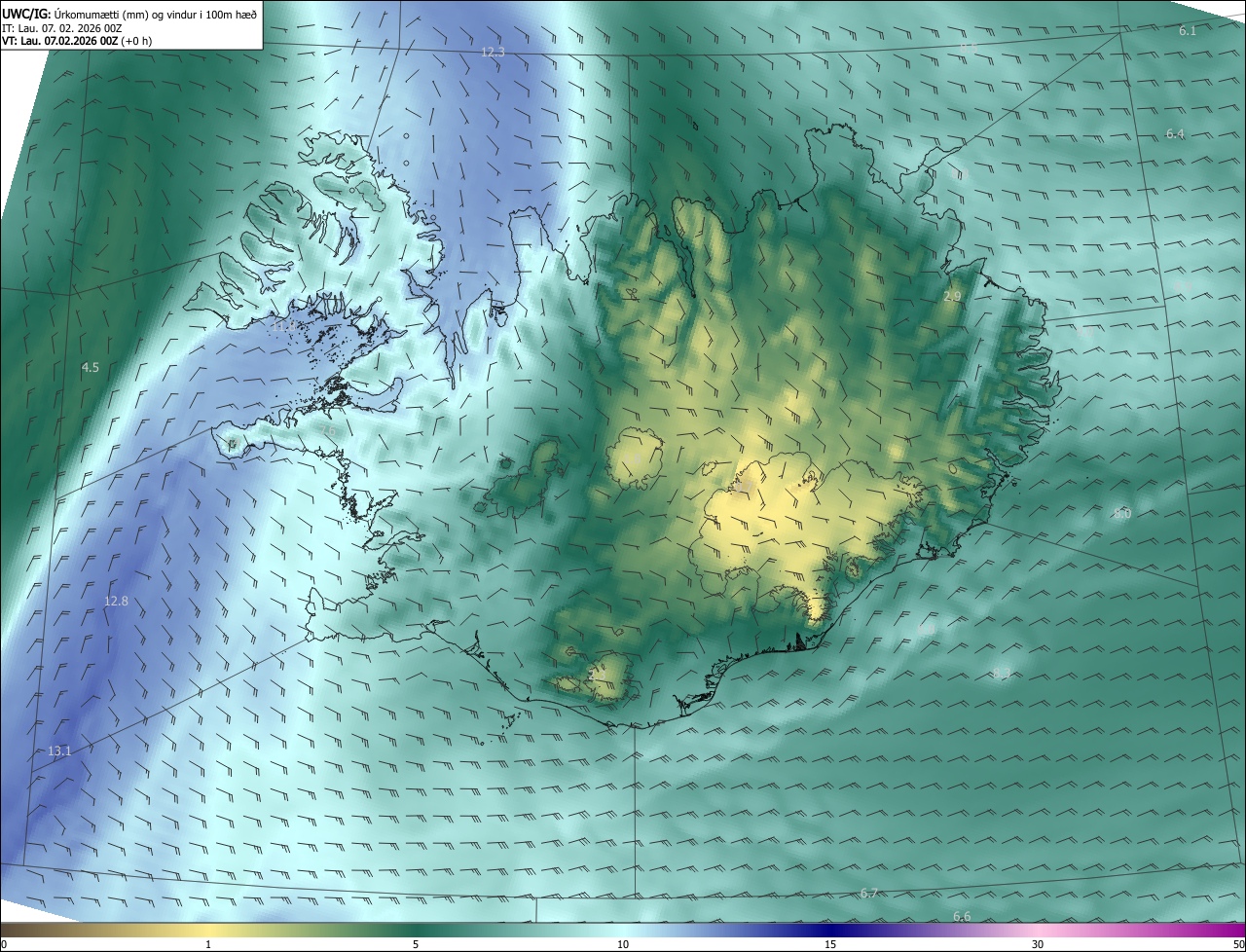Click the 13.1 value label
1246x952 pixels.
(x=59, y=751)
